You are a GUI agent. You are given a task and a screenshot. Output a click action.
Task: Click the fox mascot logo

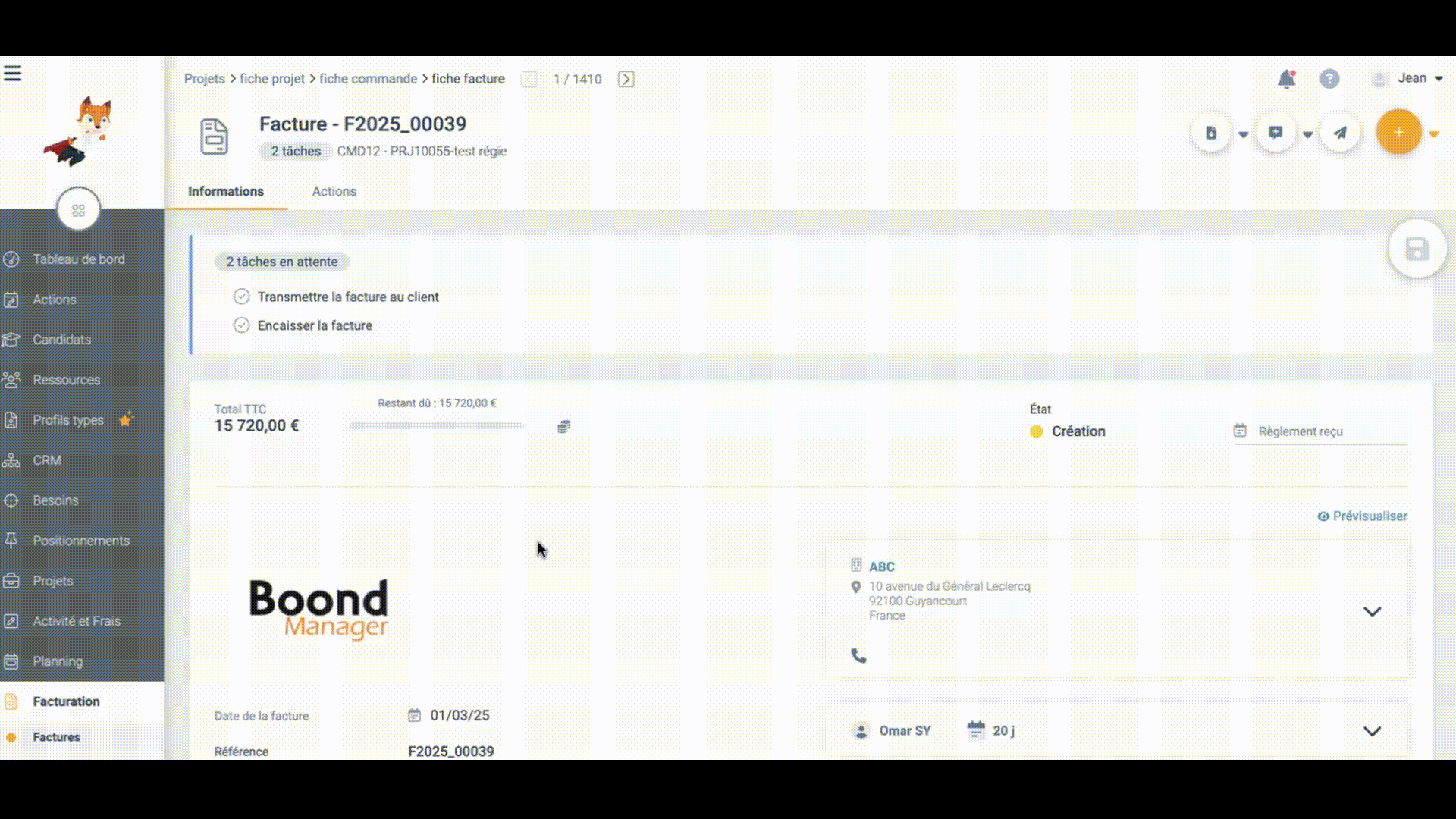pyautogui.click(x=79, y=131)
